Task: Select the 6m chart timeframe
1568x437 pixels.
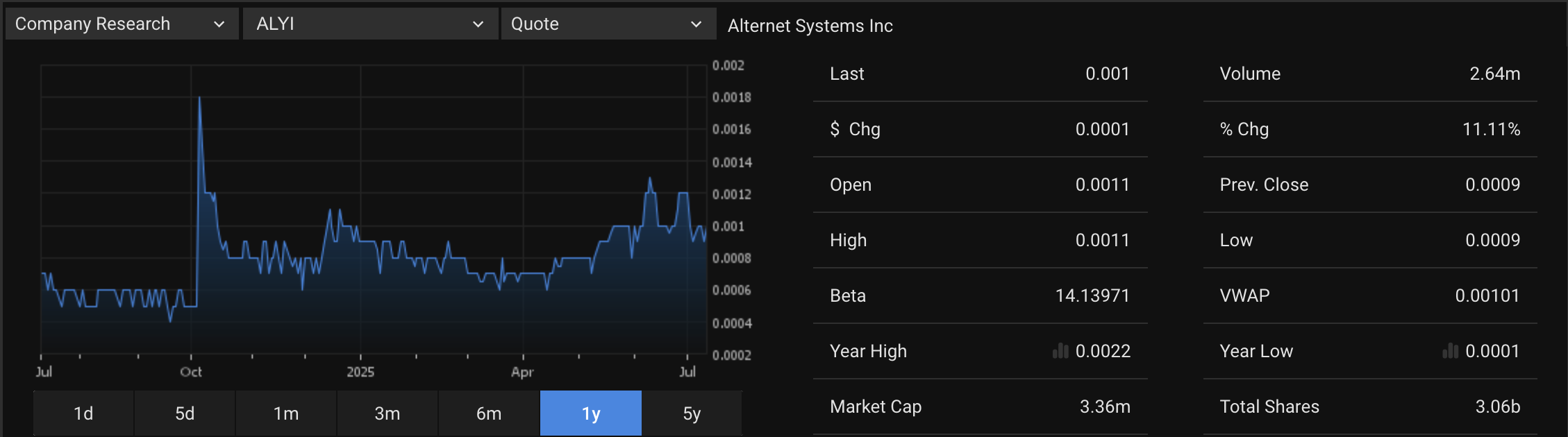Action: [489, 413]
